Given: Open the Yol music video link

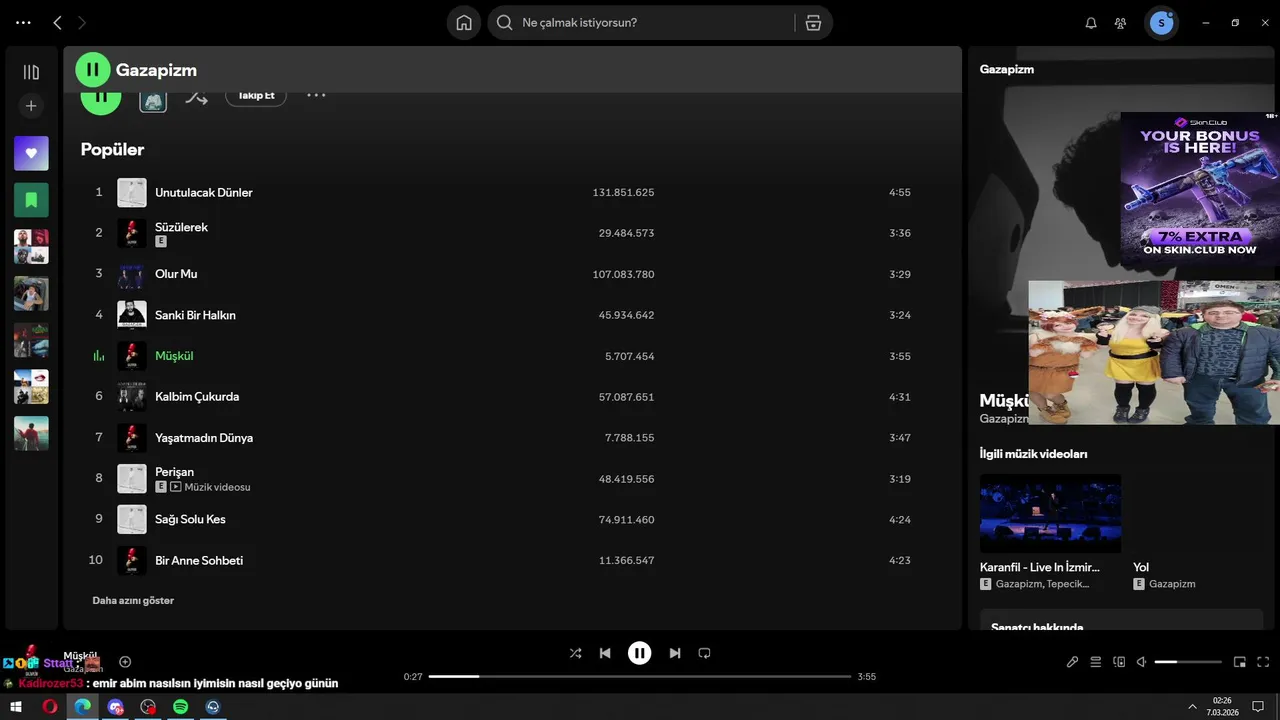Looking at the screenshot, I should coord(1141,567).
